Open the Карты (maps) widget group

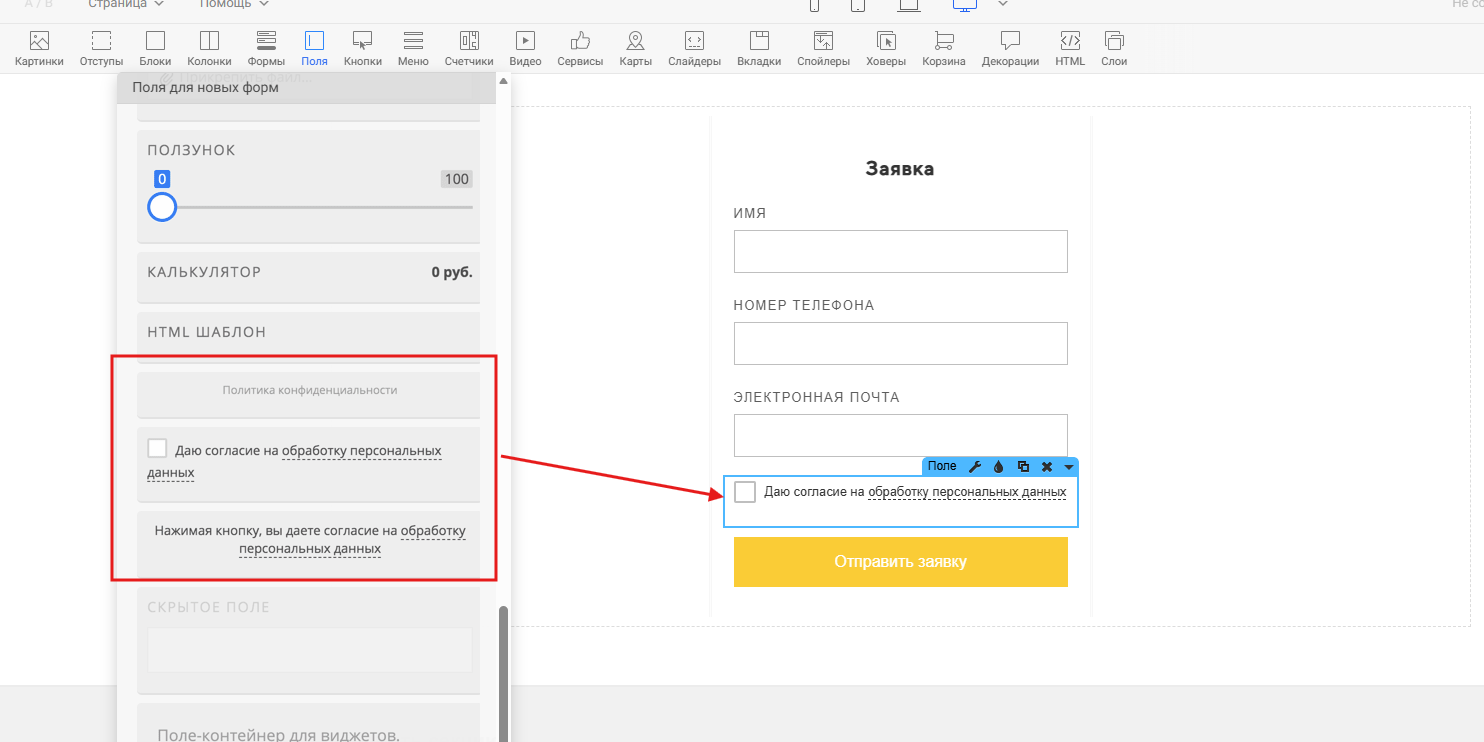click(x=635, y=49)
